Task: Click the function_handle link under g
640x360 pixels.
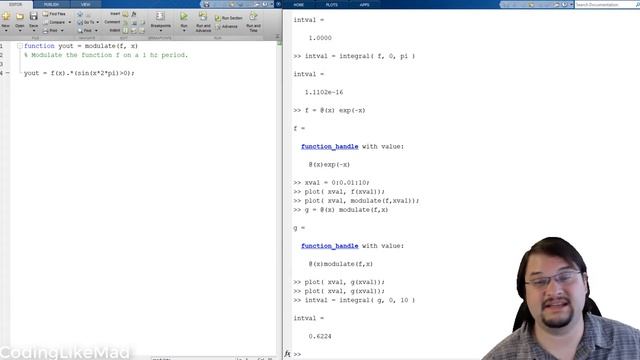Action: pos(330,246)
